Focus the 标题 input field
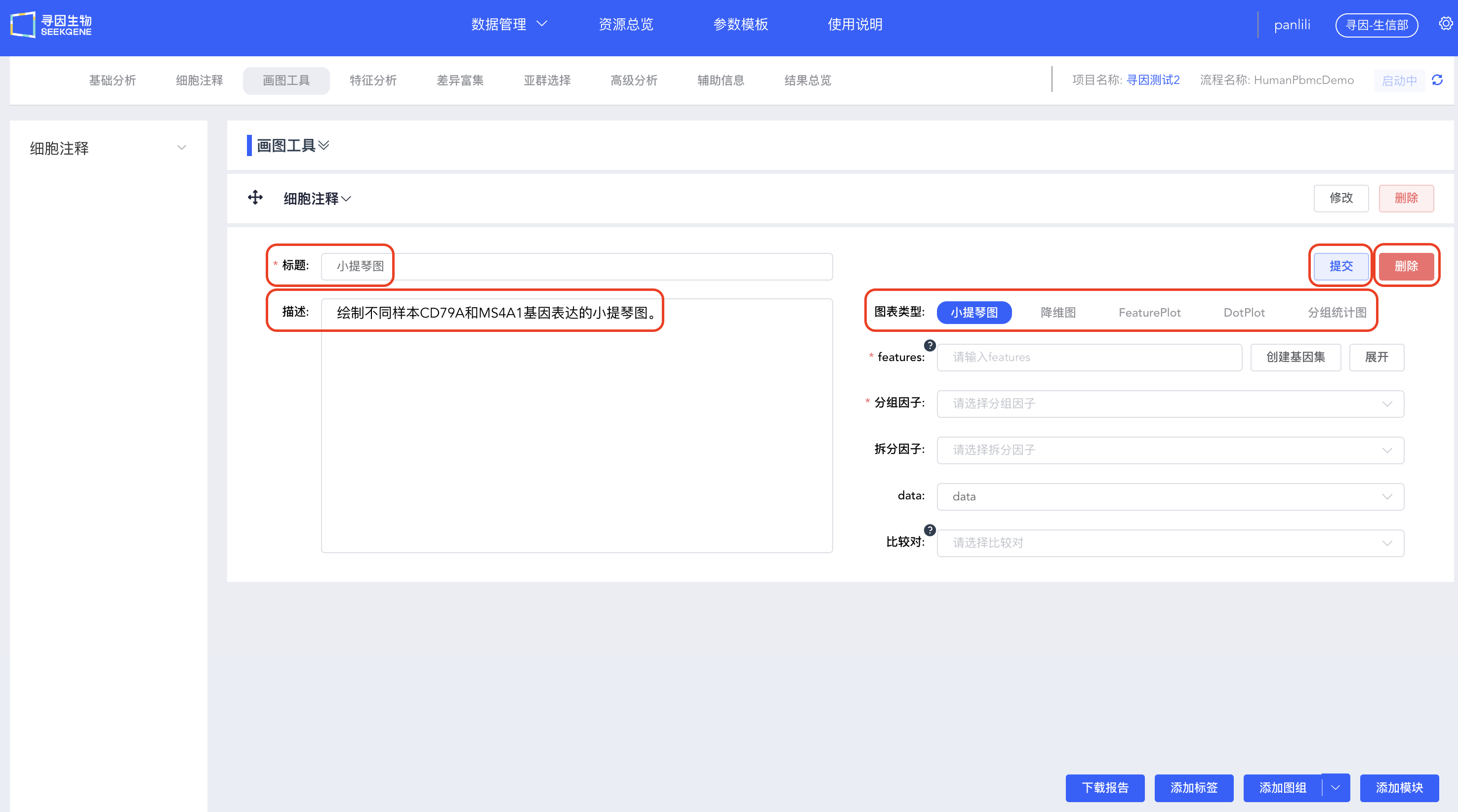The width and height of the screenshot is (1458, 812). pos(577,266)
